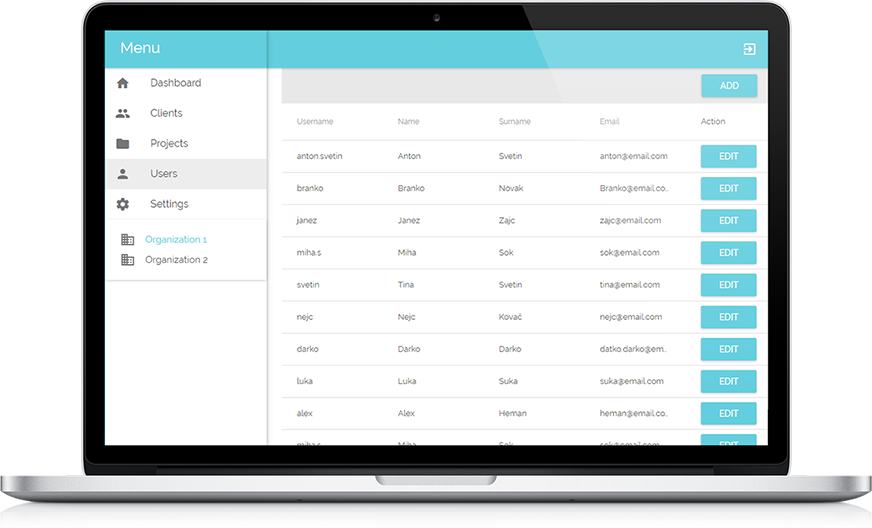Edit user nejc Kovač
The image size is (872, 528).
pos(728,317)
